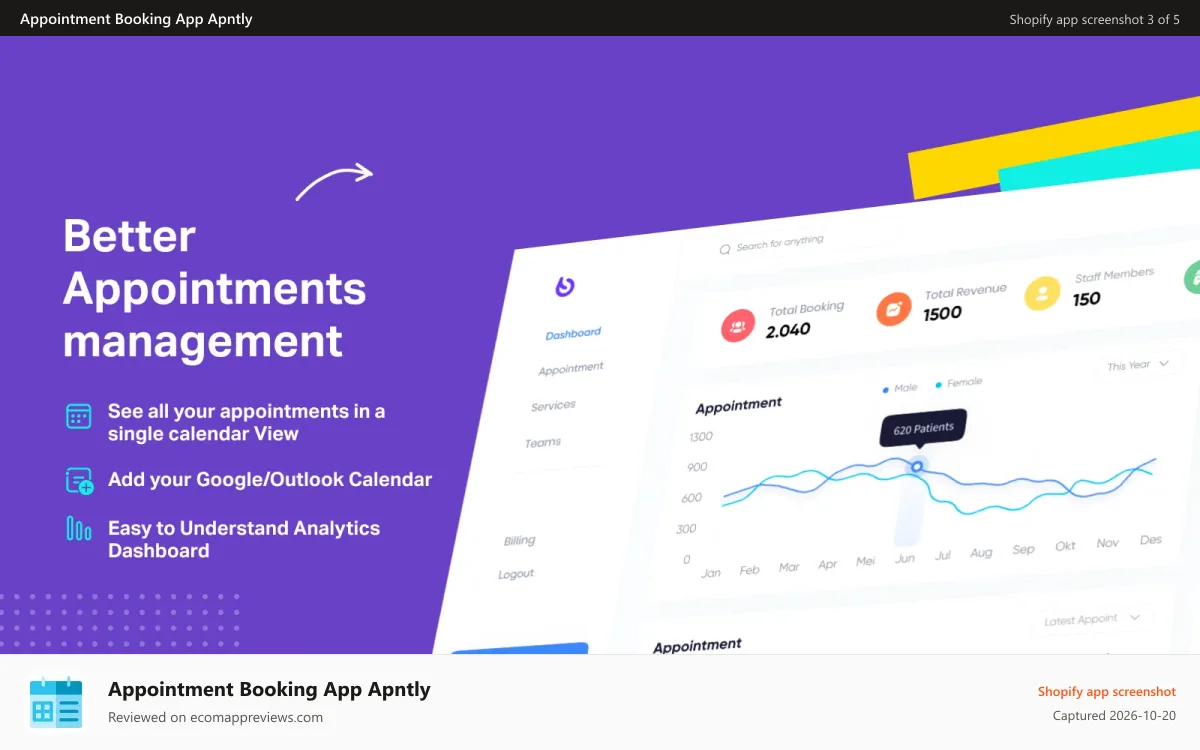This screenshot has width=1200, height=750.
Task: Expand the Latest Appoint dropdown
Action: coord(1090,620)
